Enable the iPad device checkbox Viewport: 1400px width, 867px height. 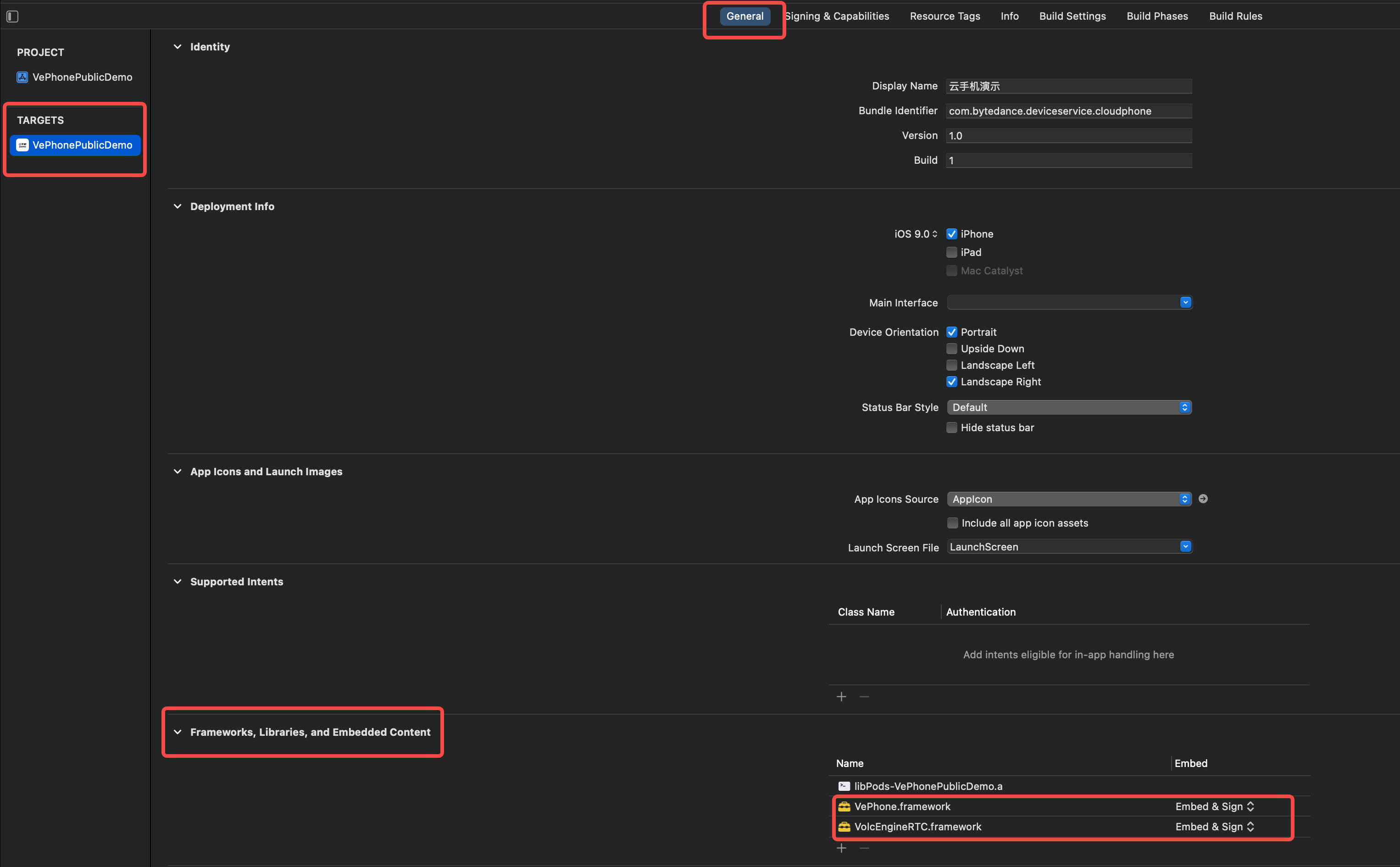[x=952, y=252]
